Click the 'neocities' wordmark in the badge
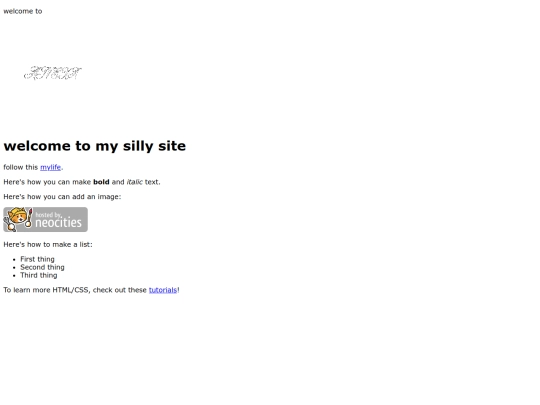The image size is (540, 405). [x=59, y=223]
